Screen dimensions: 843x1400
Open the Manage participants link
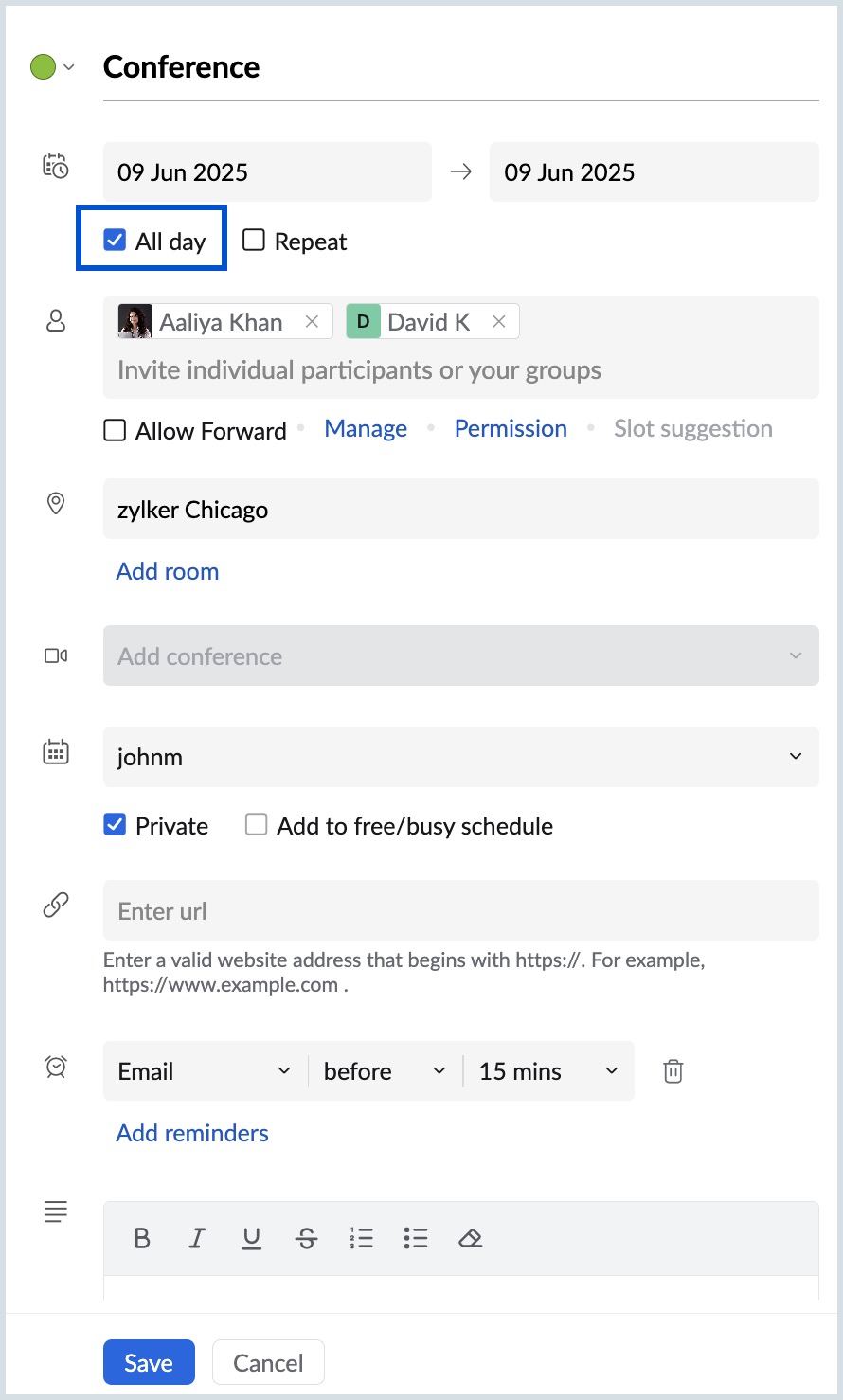[x=366, y=429]
